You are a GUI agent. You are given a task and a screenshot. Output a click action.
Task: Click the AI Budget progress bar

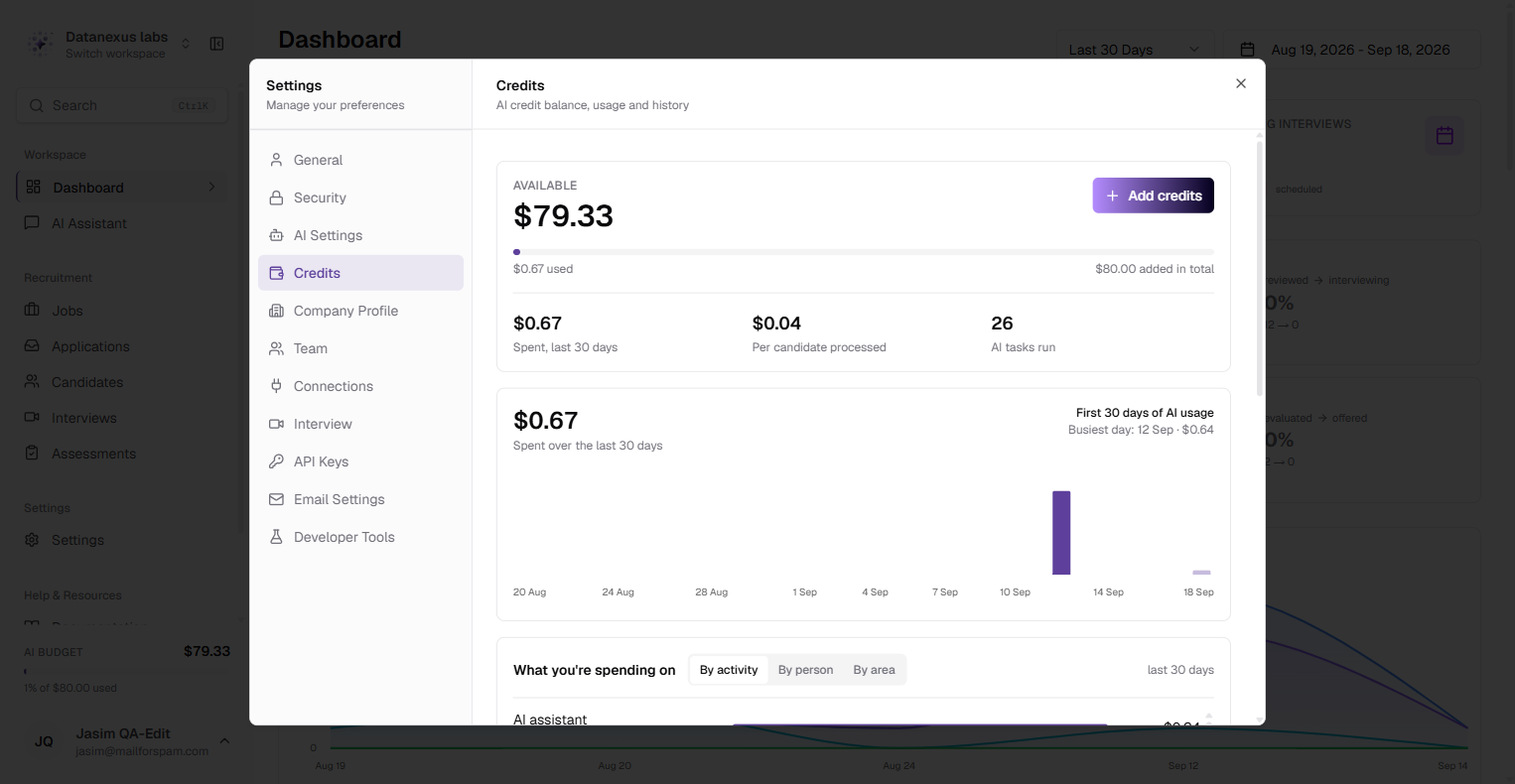coord(127,672)
